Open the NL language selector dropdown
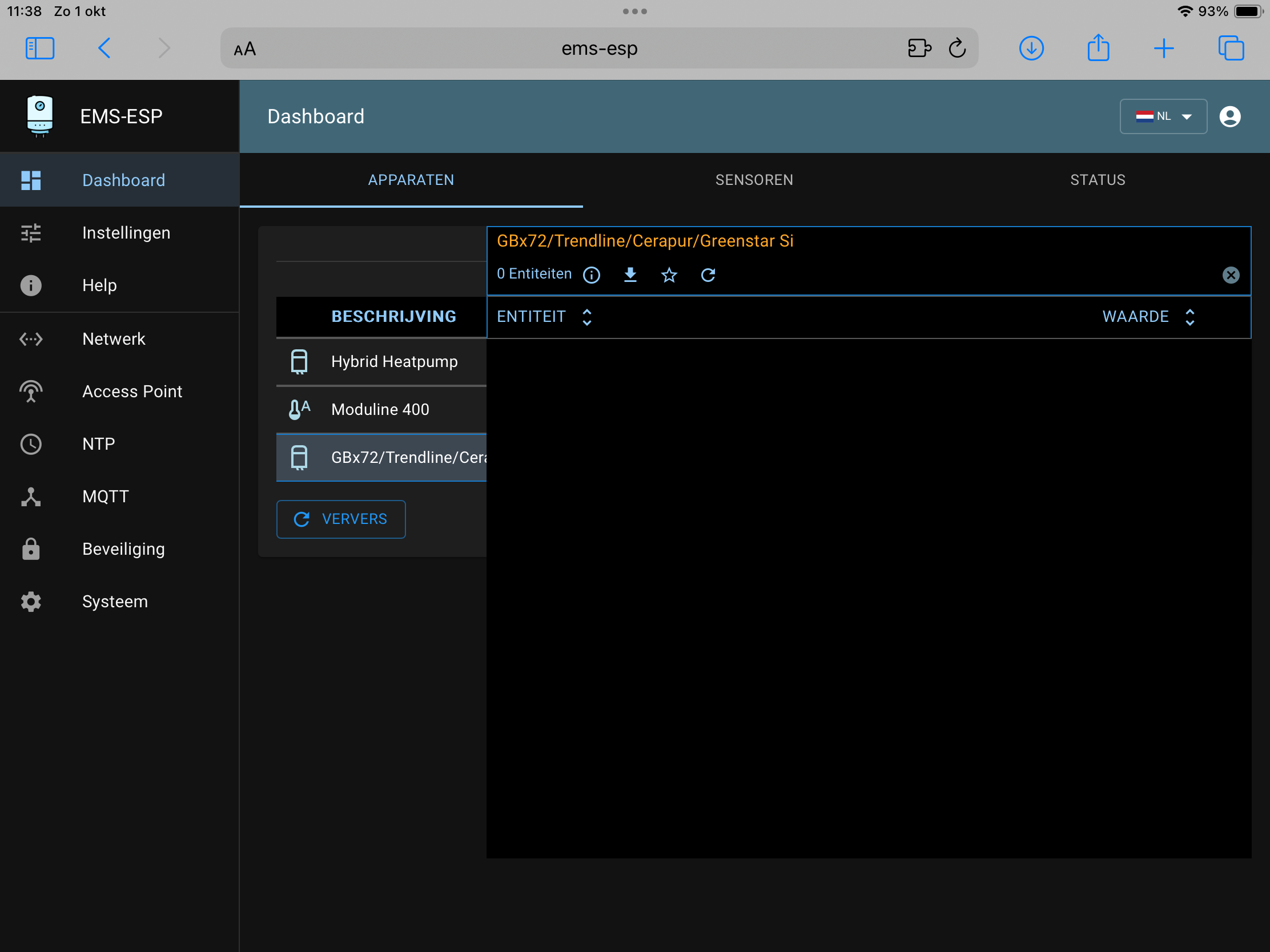This screenshot has width=1270, height=952. (x=1163, y=116)
